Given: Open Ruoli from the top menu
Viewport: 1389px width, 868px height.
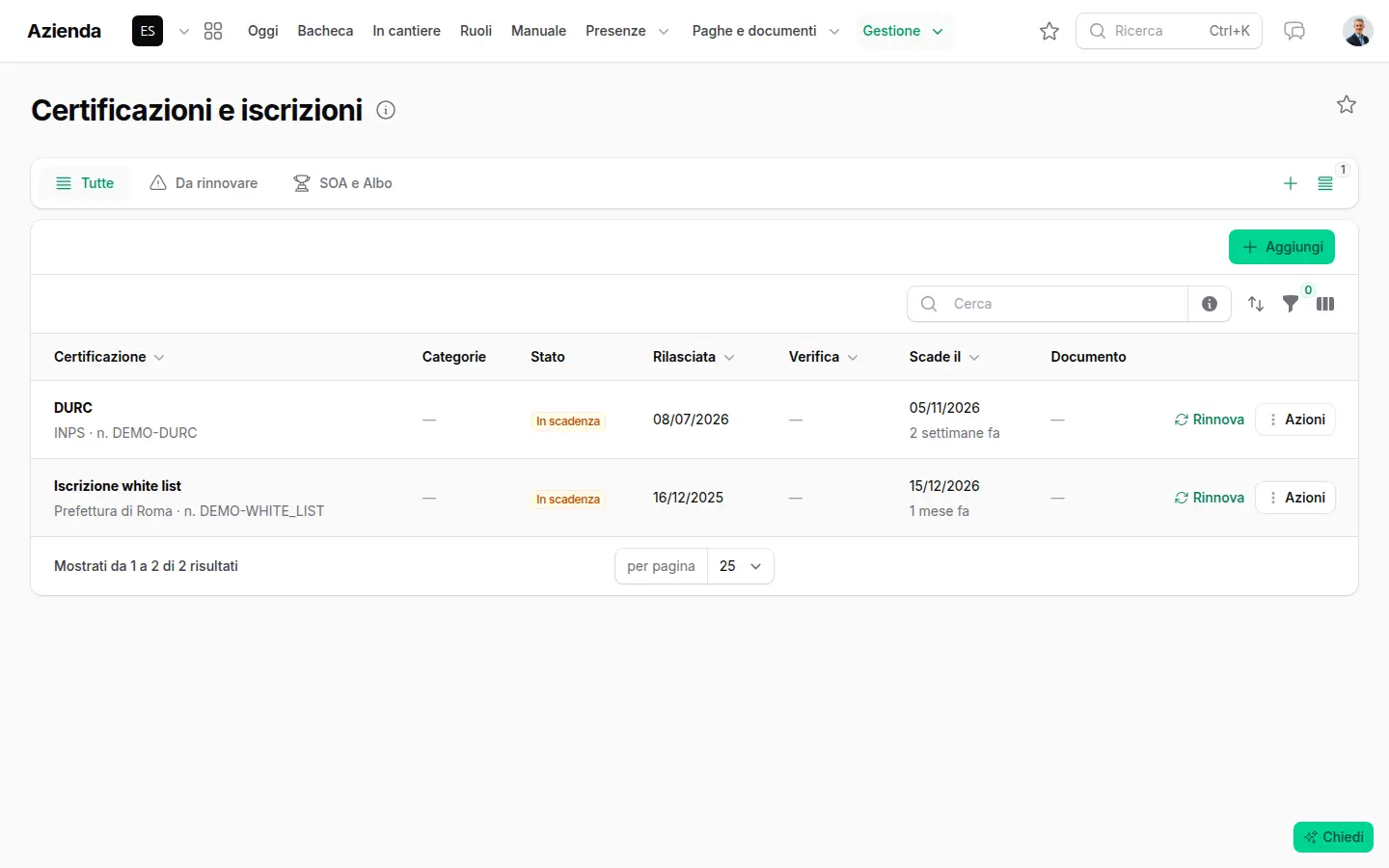Looking at the screenshot, I should tap(476, 31).
